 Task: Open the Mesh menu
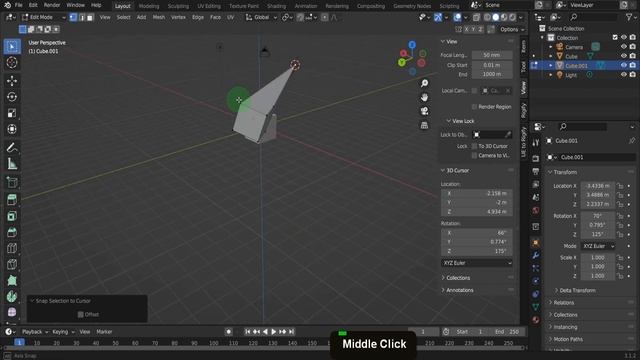159,17
